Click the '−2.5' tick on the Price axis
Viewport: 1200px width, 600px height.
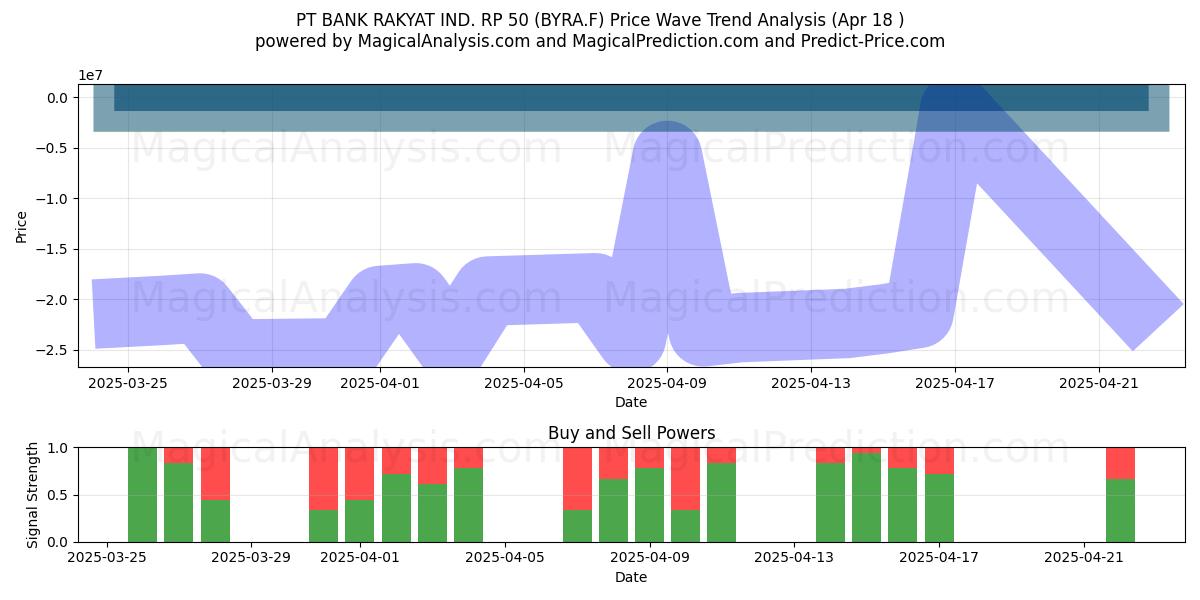point(53,350)
